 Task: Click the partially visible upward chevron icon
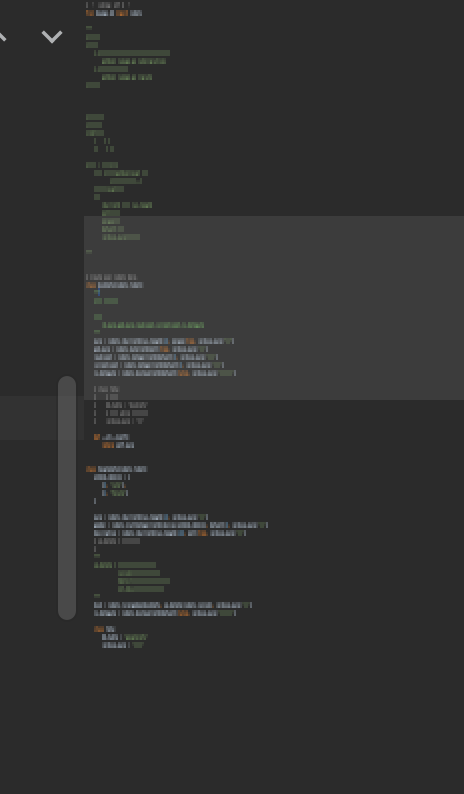tap(3, 36)
